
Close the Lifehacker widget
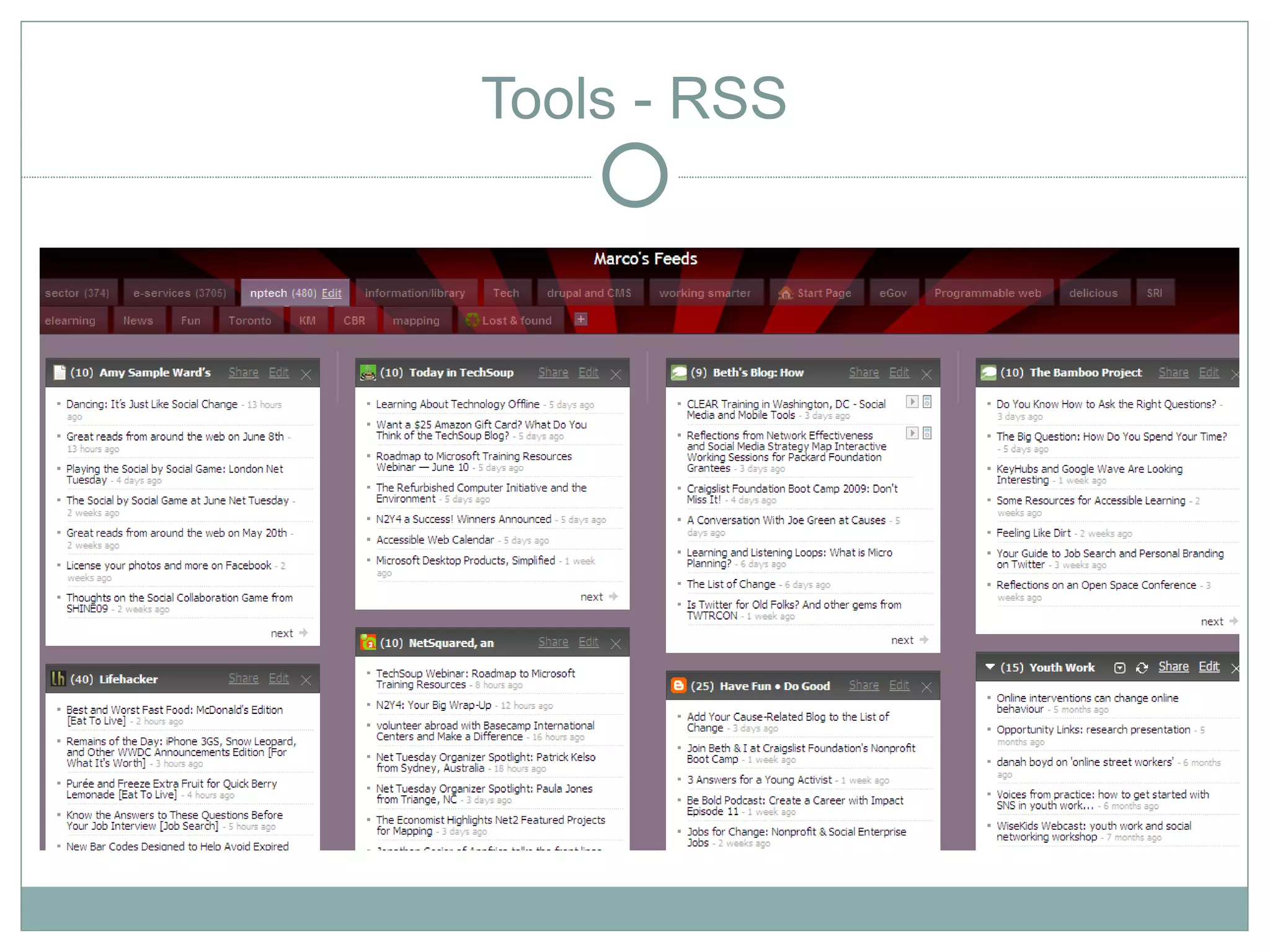pos(306,680)
